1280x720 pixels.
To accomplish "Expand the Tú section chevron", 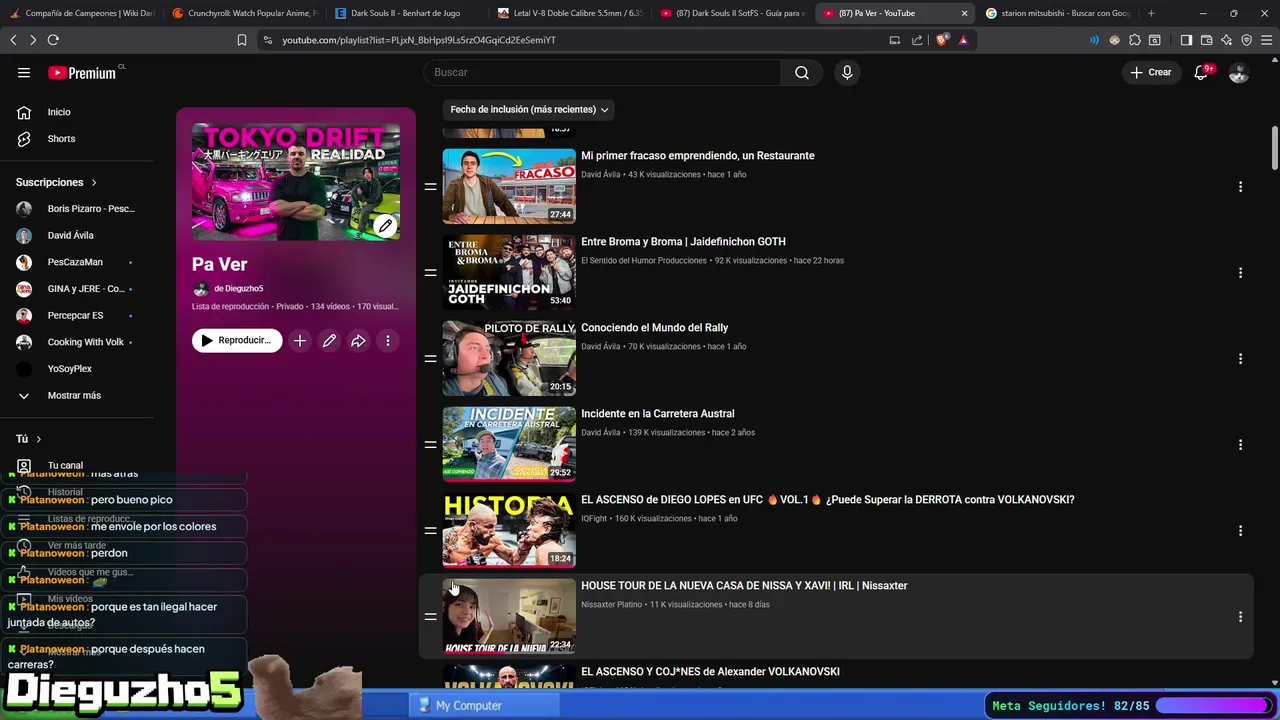I will [x=39, y=439].
